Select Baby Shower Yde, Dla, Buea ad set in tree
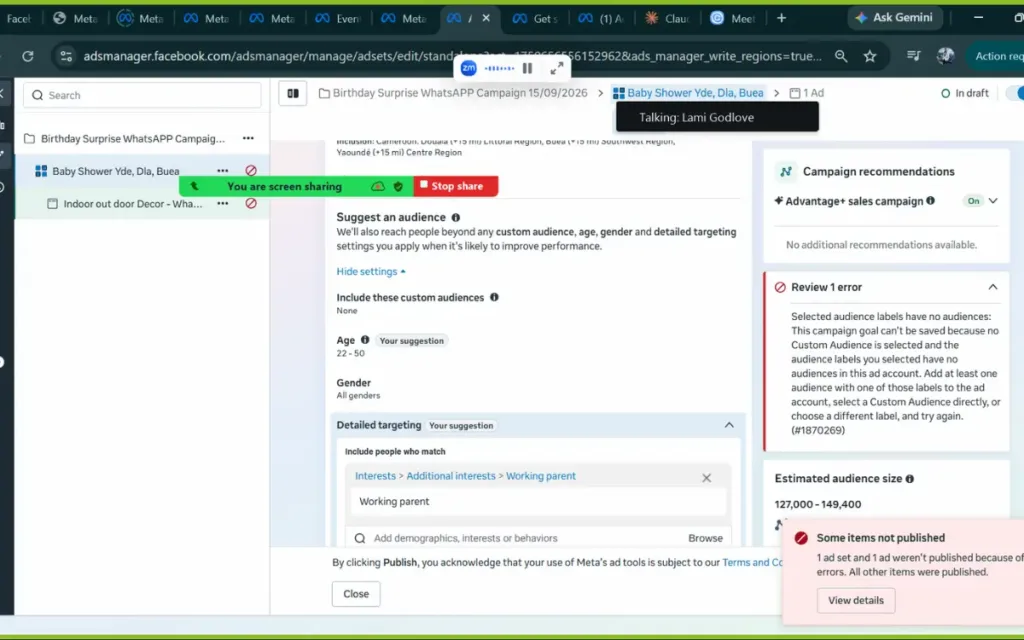The height and width of the screenshot is (640, 1024). tap(116, 171)
